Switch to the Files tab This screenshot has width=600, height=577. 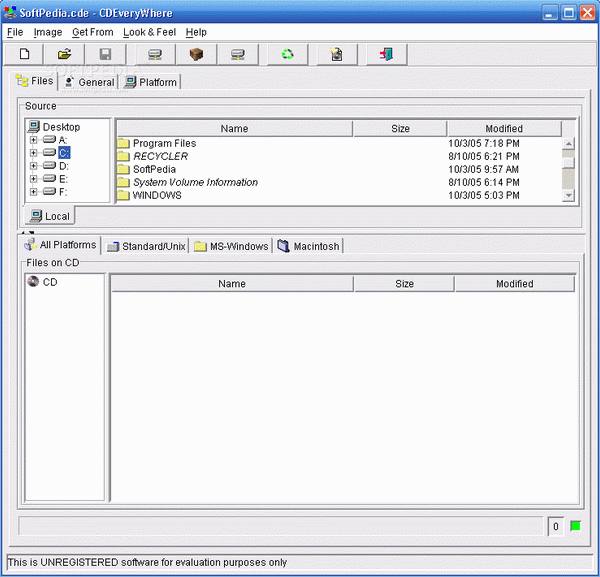coord(35,81)
